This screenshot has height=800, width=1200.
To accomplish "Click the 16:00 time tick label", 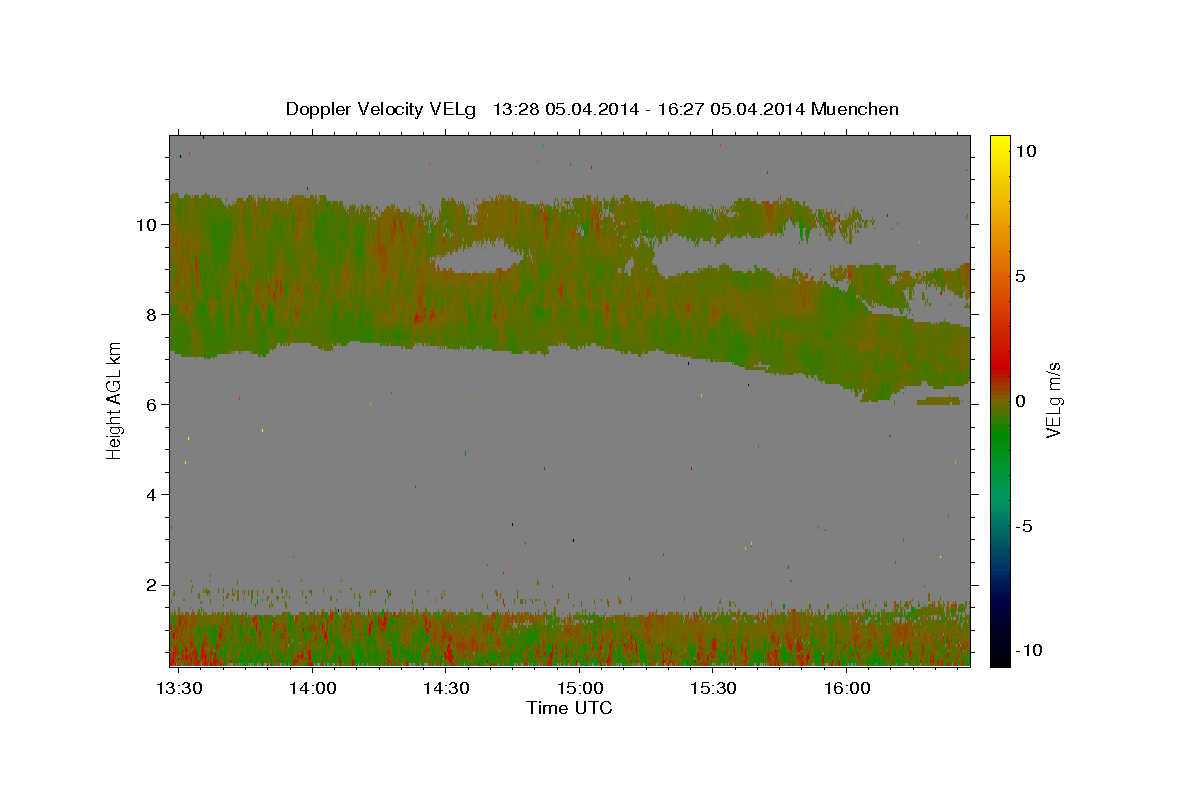I will 846,689.
